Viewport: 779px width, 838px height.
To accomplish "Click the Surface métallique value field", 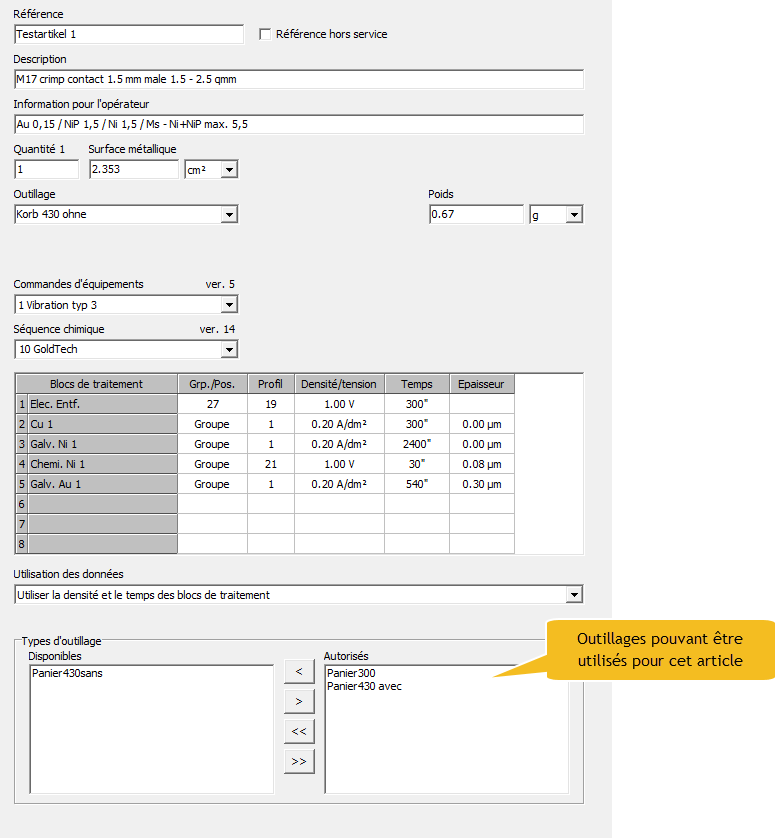I will coord(133,169).
